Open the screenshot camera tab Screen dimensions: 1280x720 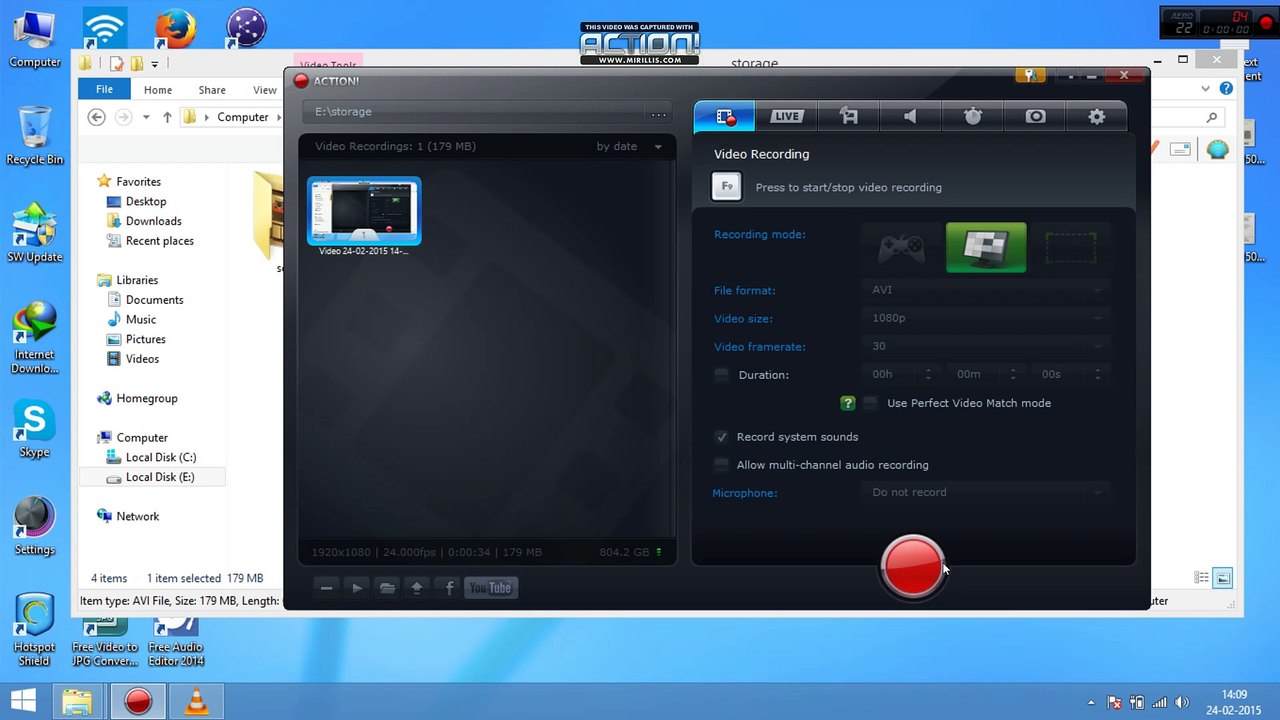(1035, 116)
